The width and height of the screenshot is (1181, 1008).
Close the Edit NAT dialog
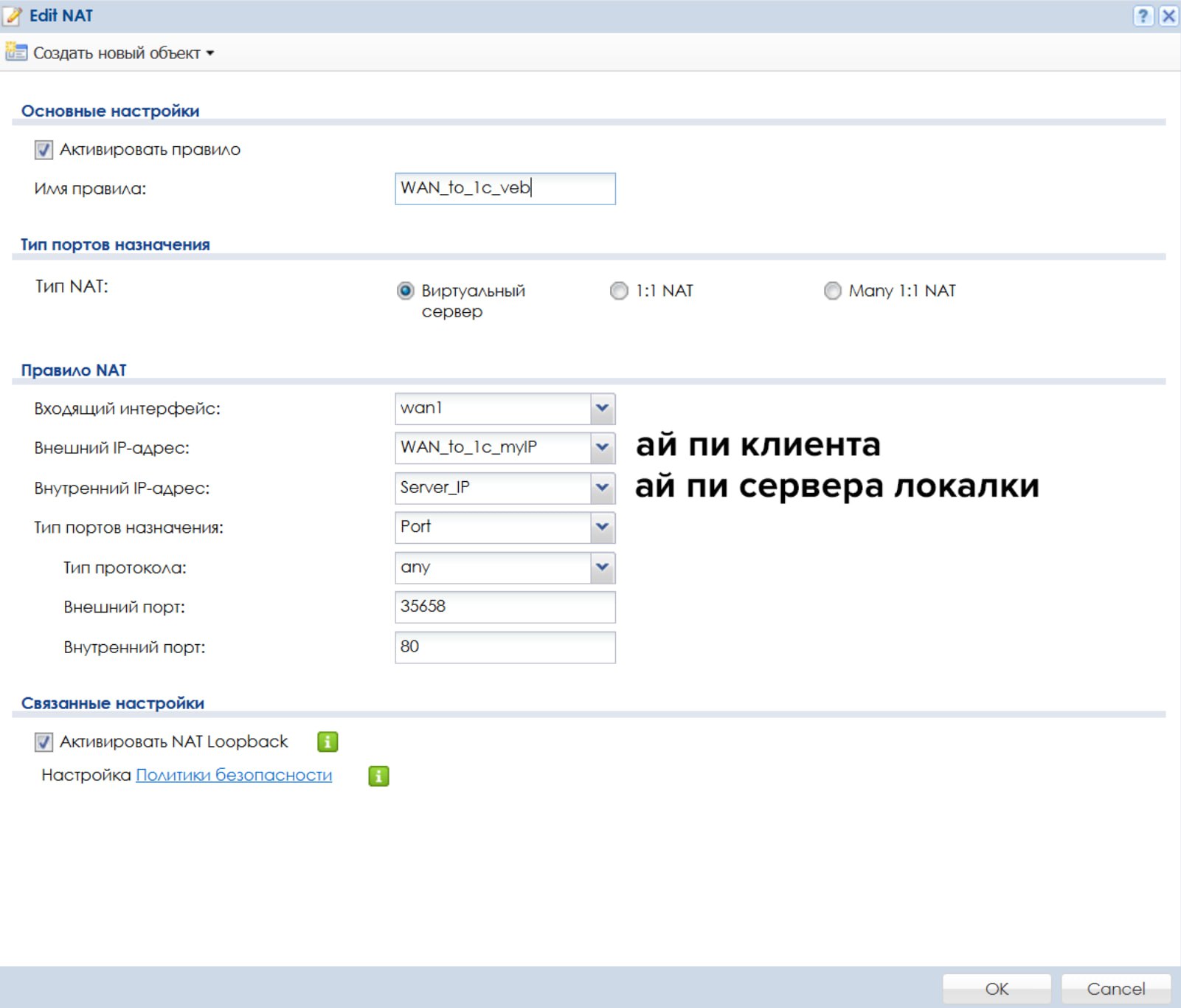coord(1168,15)
